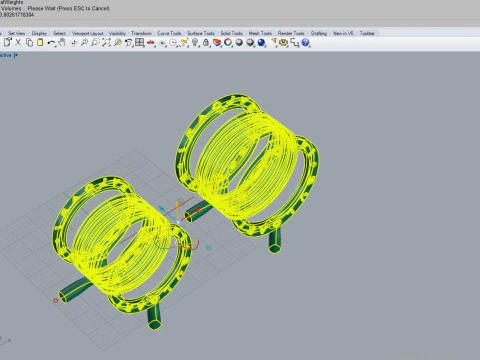Click the Rendered viewport gray sphere icon
This screenshot has height=360, width=480.
250,42
